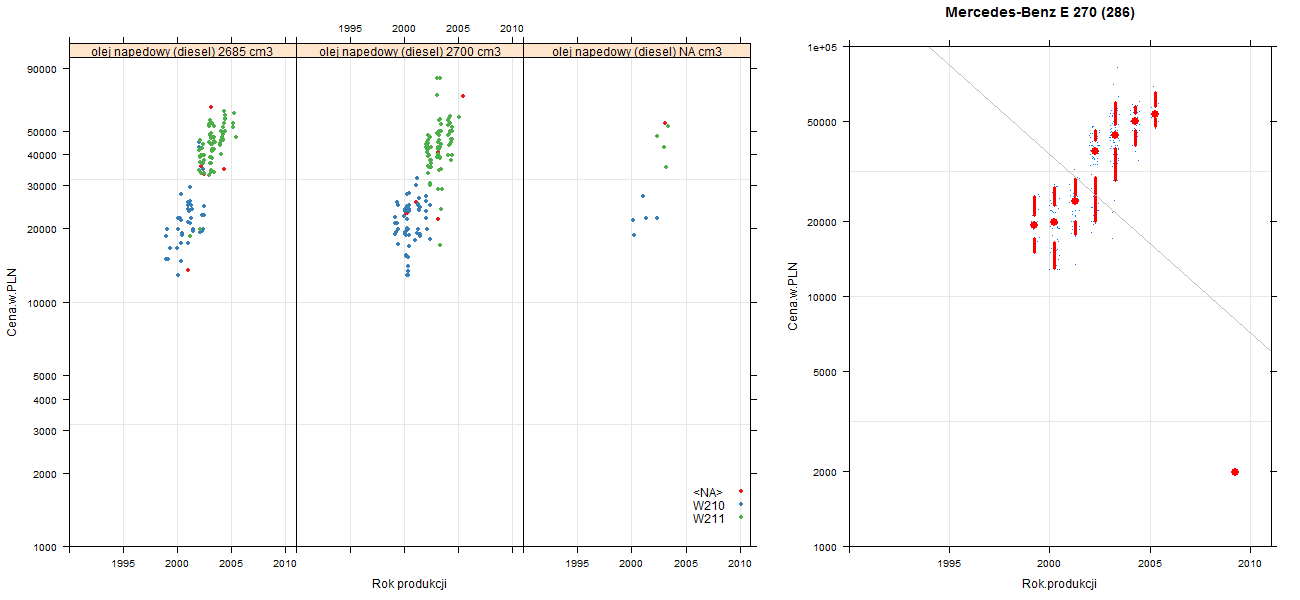The height and width of the screenshot is (600, 1300).
Task: Click the 1995 x-axis label of right chart
Action: pyautogui.click(x=948, y=565)
